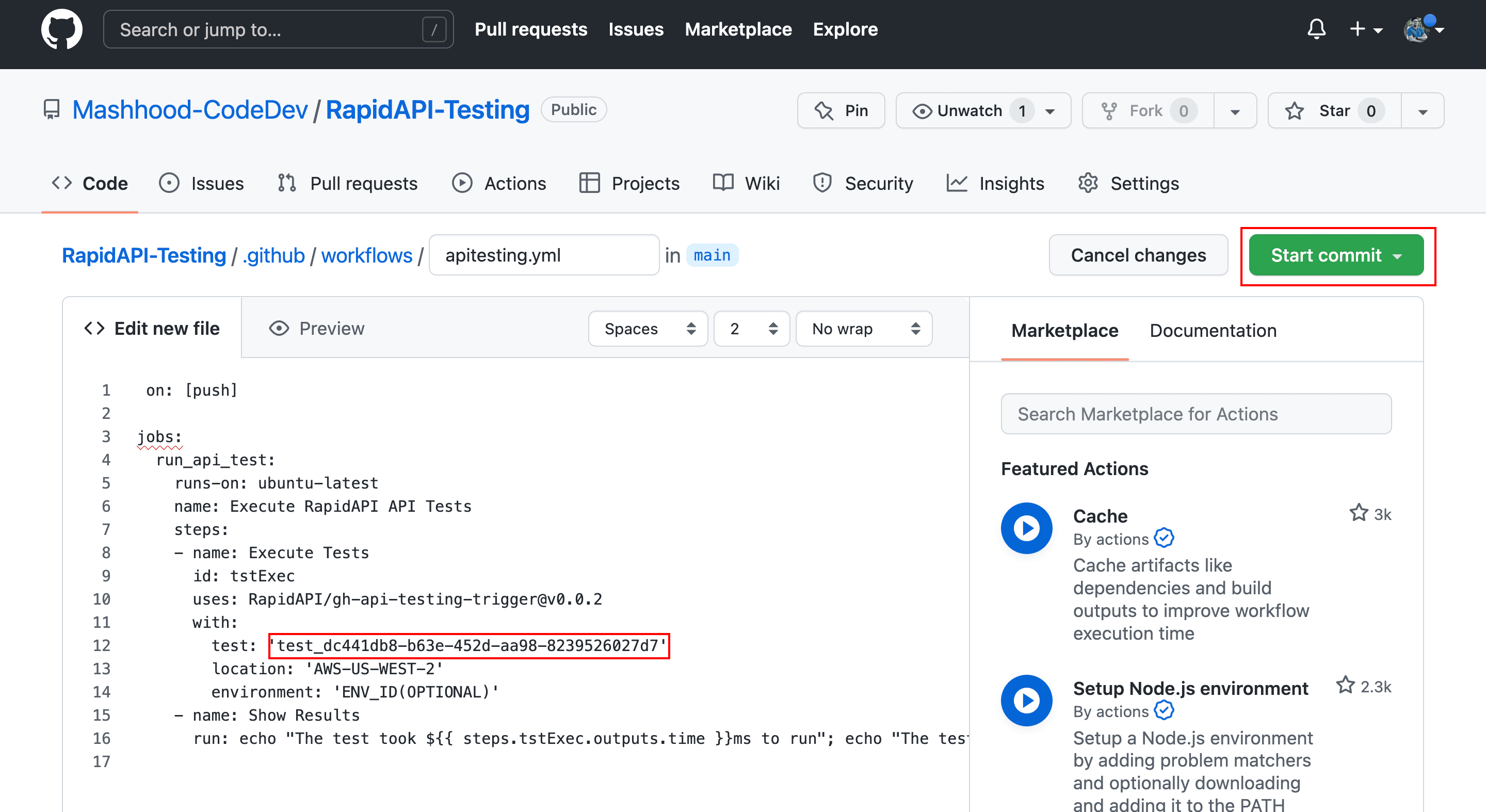Click the jobs: keyword on line 3
Image resolution: width=1486 pixels, height=812 pixels.
[x=160, y=437]
